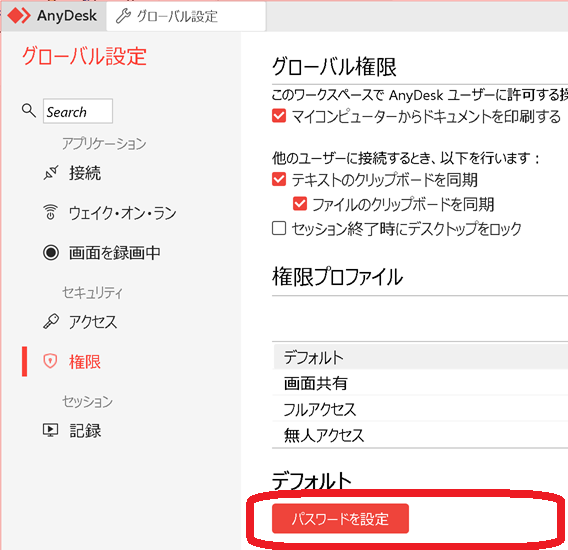Select the 無人アクセス profile row
This screenshot has width=568, height=550.
420,435
